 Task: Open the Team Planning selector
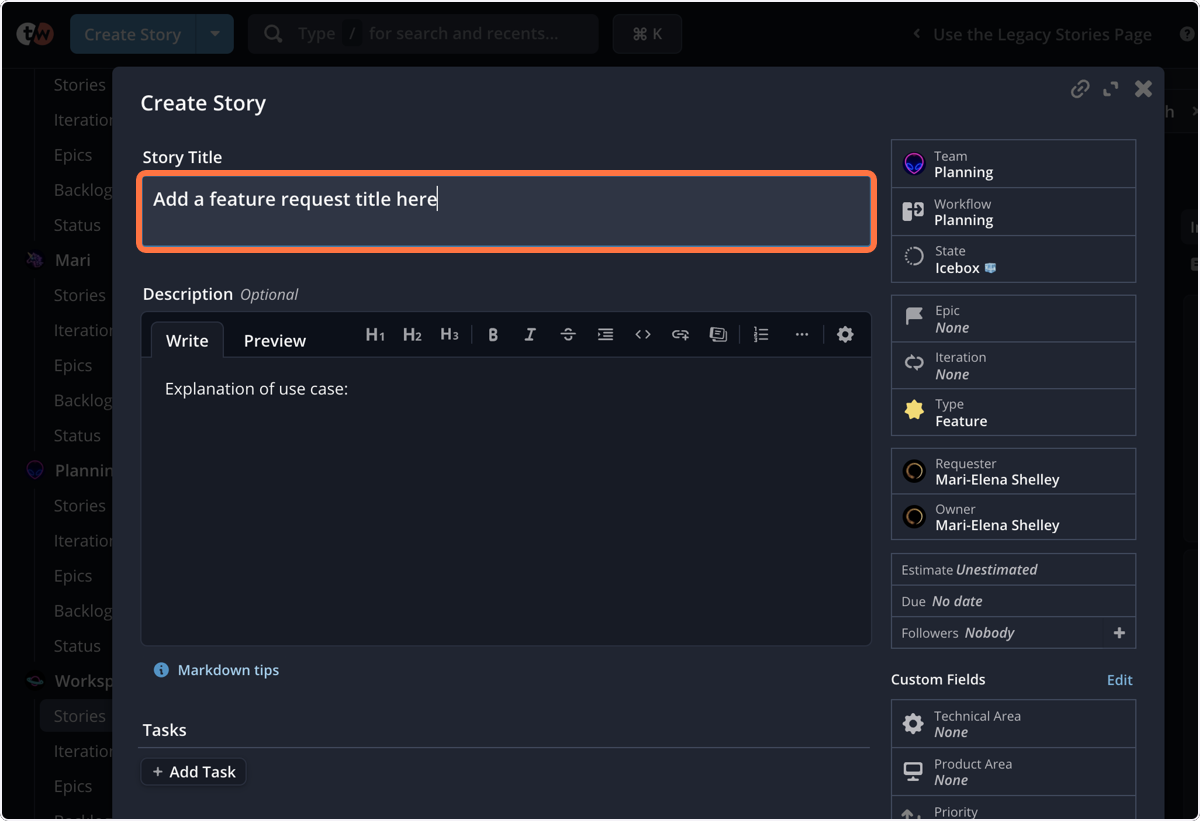click(x=1013, y=164)
